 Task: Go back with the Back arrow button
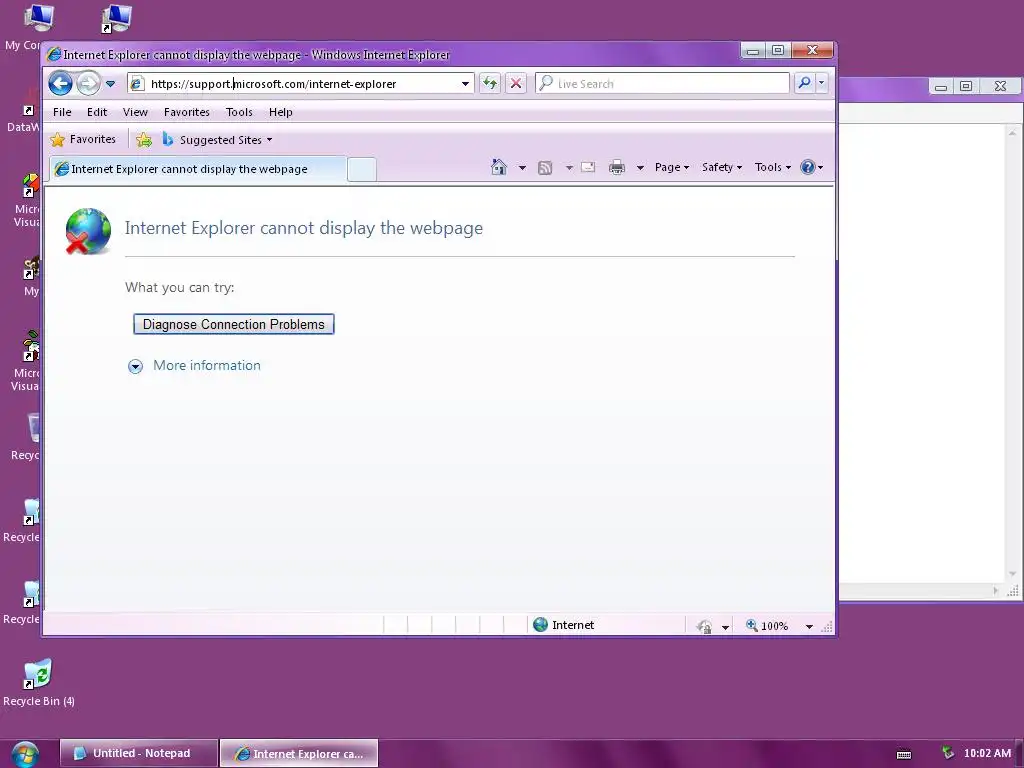click(60, 84)
